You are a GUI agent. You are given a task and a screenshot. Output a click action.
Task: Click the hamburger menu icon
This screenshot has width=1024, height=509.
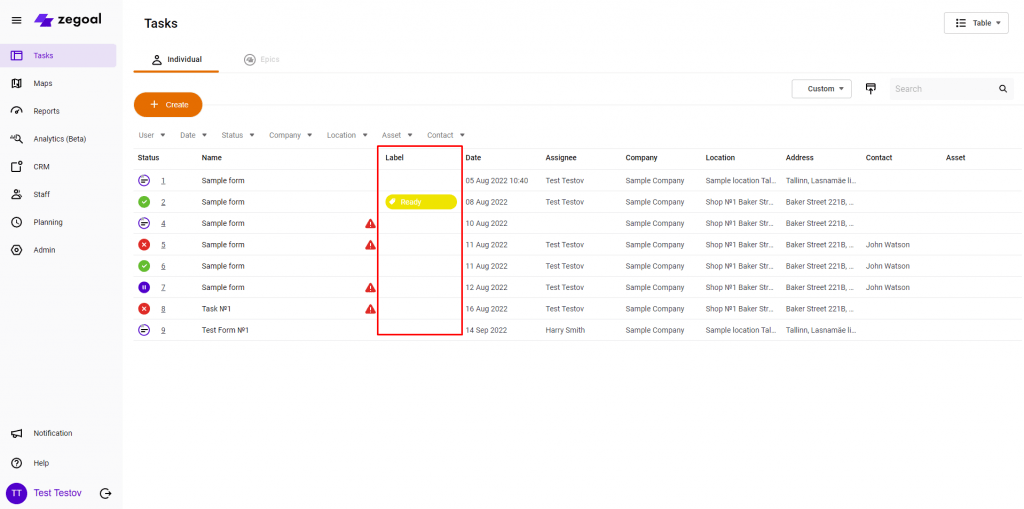(16, 20)
